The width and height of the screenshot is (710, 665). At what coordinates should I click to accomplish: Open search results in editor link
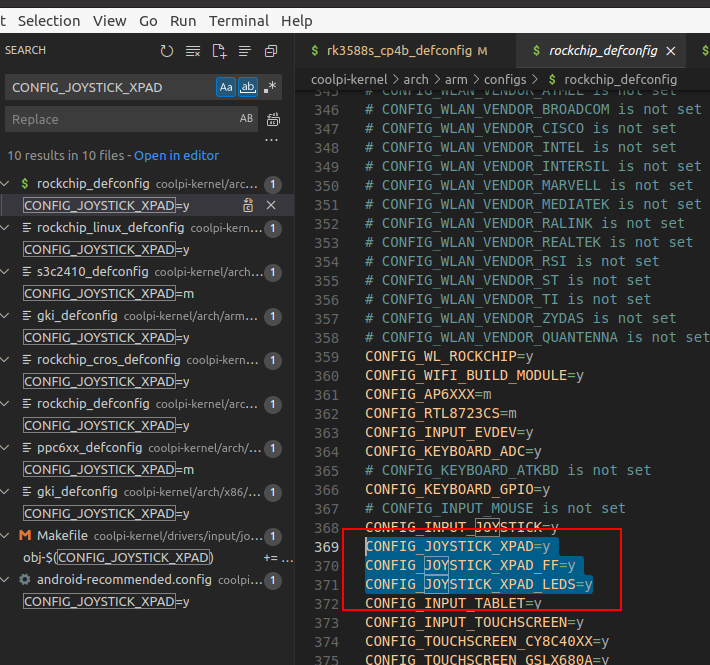coord(176,155)
